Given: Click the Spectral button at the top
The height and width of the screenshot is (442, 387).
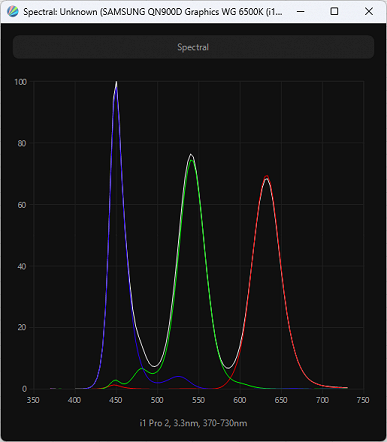Looking at the screenshot, I should click(193, 47).
